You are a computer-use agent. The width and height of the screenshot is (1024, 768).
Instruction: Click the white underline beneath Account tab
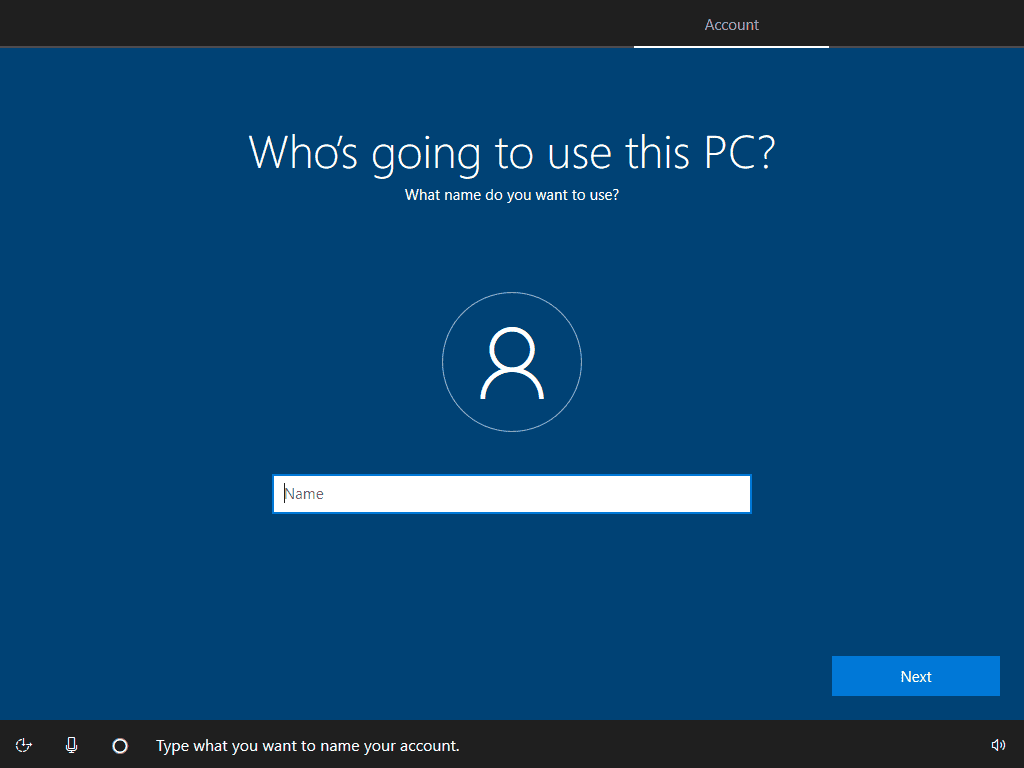[731, 46]
